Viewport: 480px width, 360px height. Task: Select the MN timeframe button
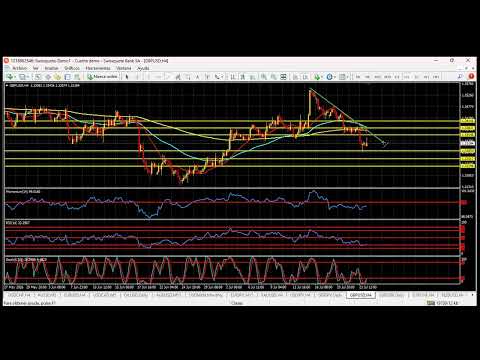click(436, 77)
